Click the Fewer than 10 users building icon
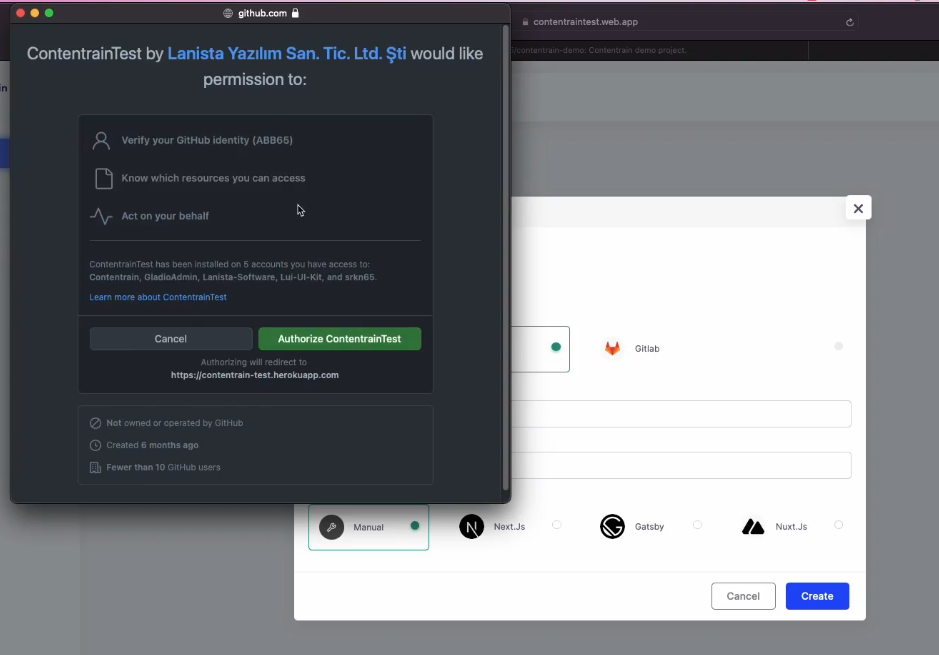Screen dimensions: 939x655 (95, 468)
